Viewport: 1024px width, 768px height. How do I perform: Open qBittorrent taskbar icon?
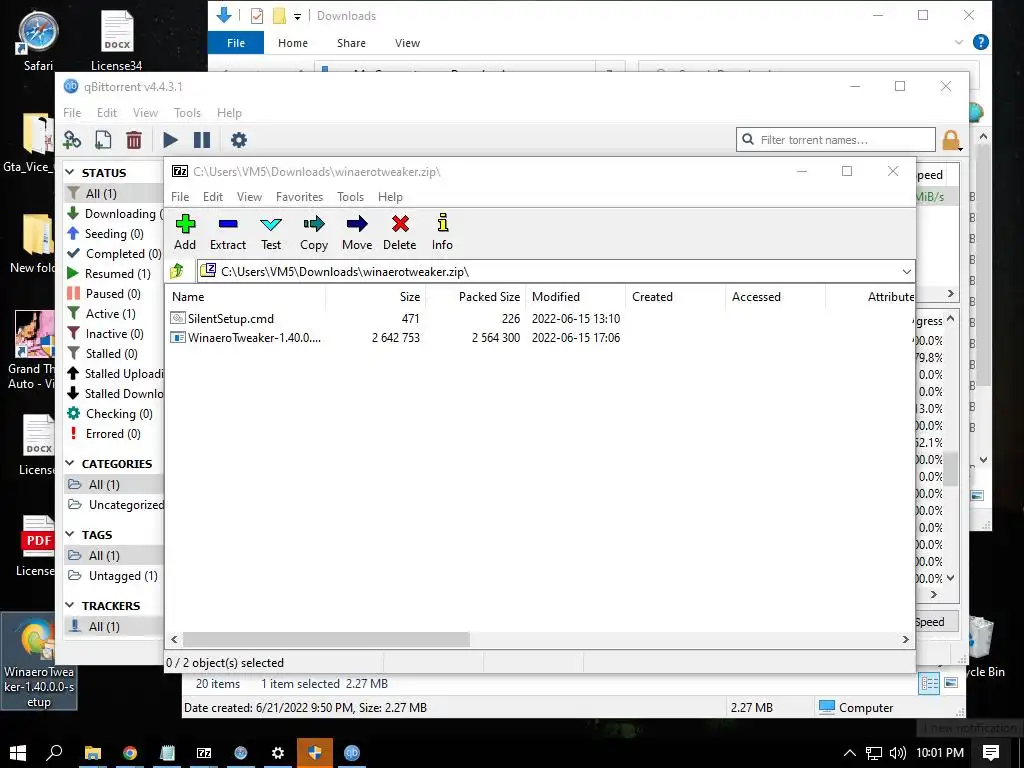352,752
